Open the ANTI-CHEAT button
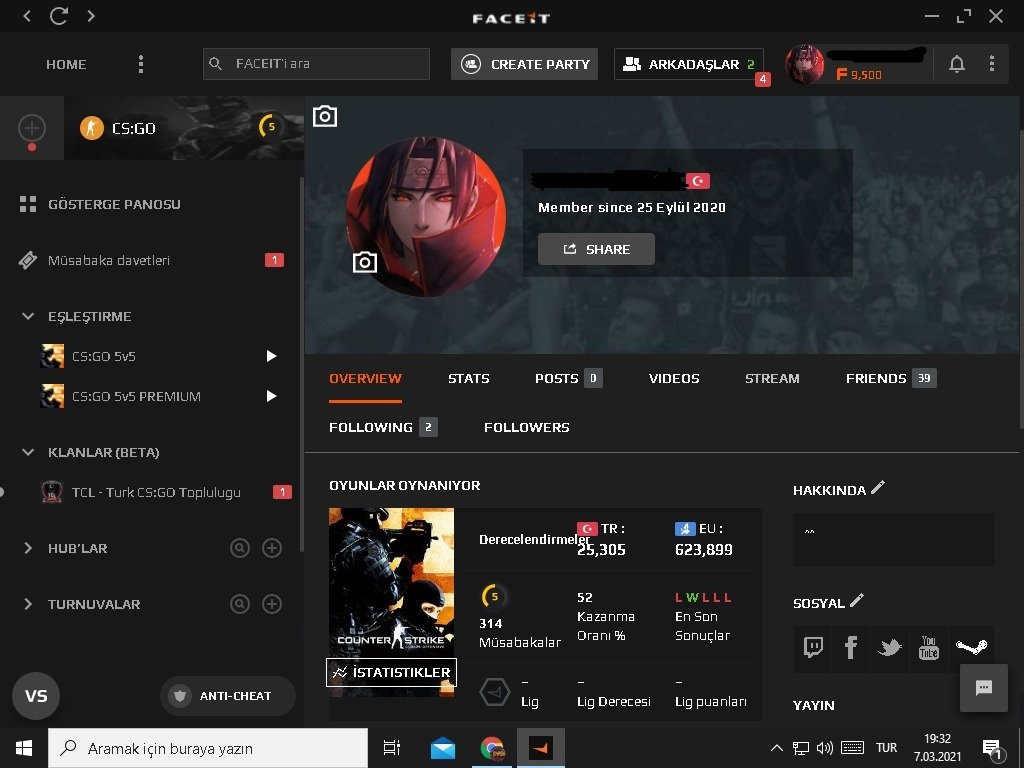The height and width of the screenshot is (768, 1024). 228,696
